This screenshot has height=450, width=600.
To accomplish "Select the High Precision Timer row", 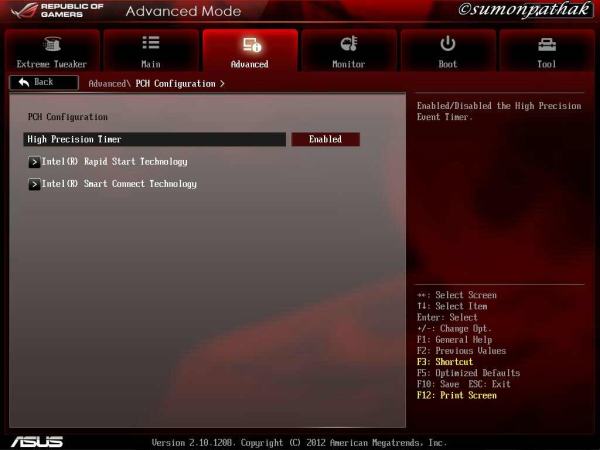I will pyautogui.click(x=155, y=139).
